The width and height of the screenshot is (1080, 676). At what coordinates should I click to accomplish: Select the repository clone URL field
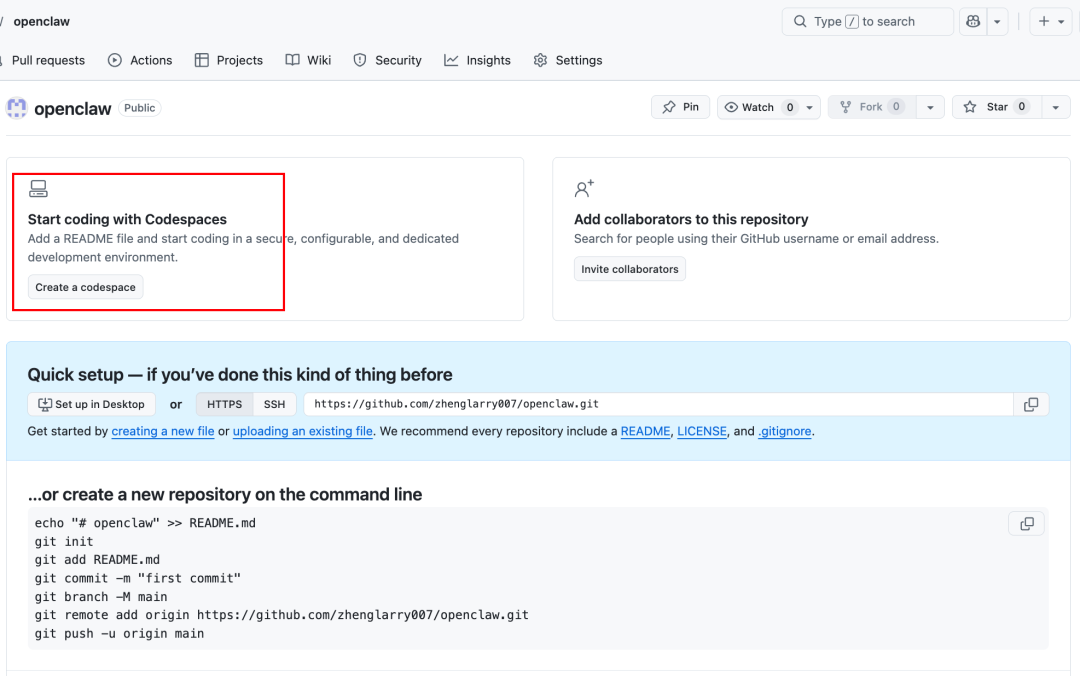tap(658, 404)
